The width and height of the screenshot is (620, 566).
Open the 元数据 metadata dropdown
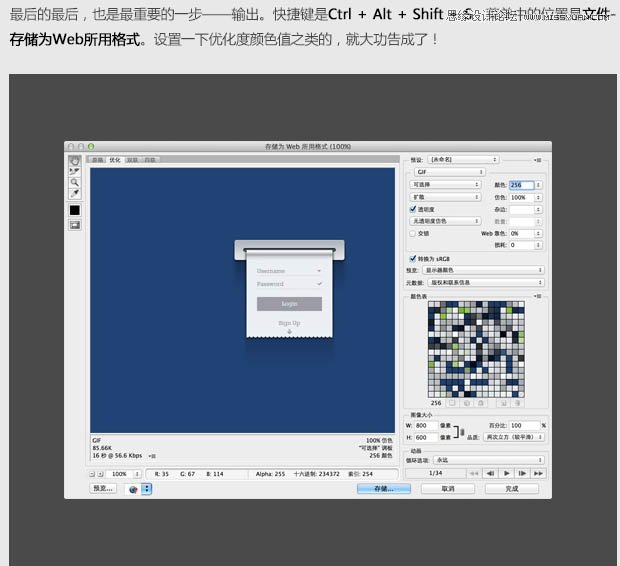tap(486, 283)
